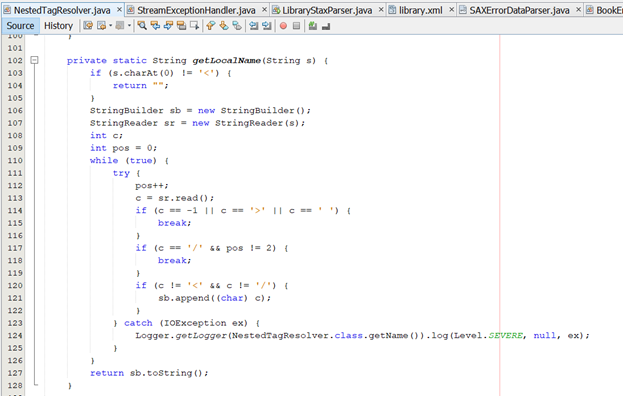Image resolution: width=623 pixels, height=396 pixels.
Task: Click the 'while (true)' statement
Action: coord(124,160)
